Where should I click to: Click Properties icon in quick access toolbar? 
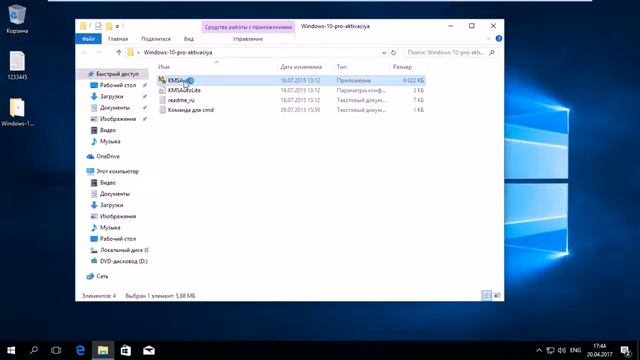click(x=98, y=26)
